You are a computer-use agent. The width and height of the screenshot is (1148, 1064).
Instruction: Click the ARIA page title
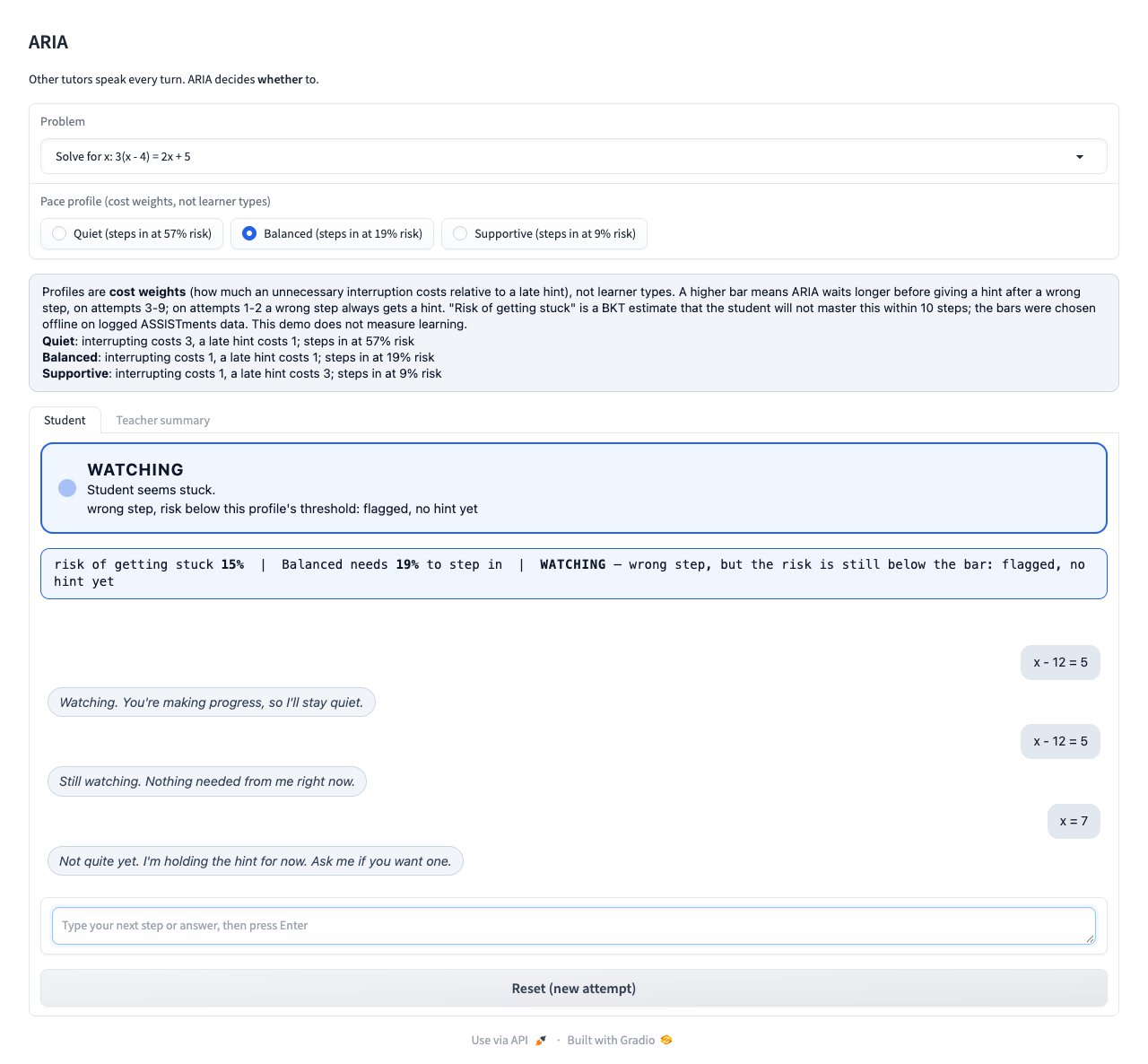(x=48, y=42)
